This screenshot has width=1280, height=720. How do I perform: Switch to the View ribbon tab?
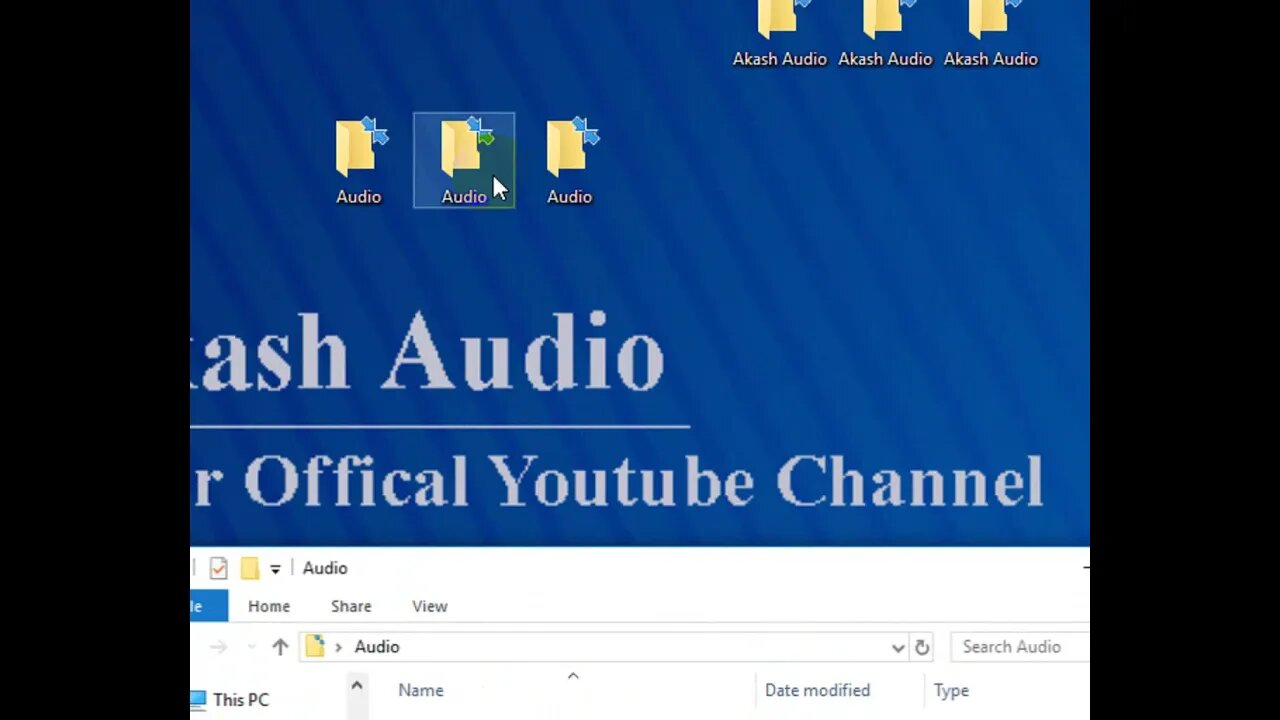point(430,606)
